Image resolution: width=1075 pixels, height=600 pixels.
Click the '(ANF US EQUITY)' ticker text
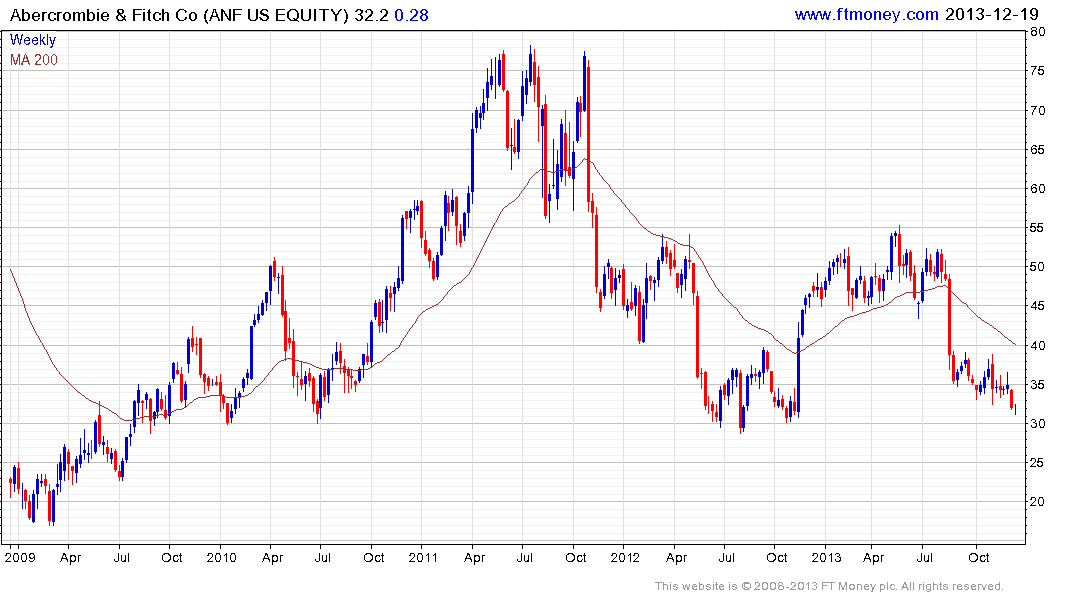[x=276, y=15]
